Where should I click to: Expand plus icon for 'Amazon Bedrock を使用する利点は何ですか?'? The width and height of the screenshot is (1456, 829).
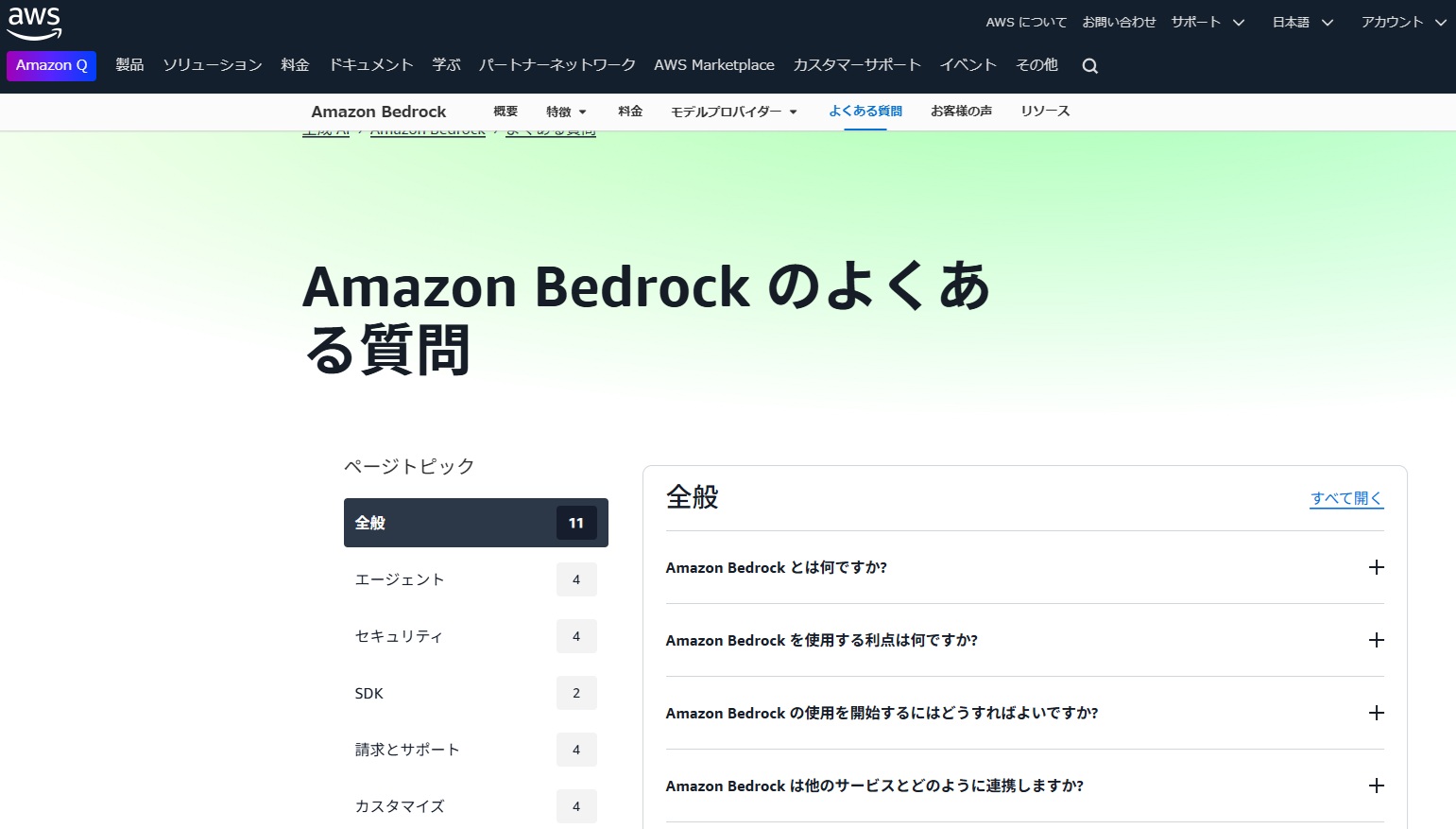click(x=1376, y=640)
